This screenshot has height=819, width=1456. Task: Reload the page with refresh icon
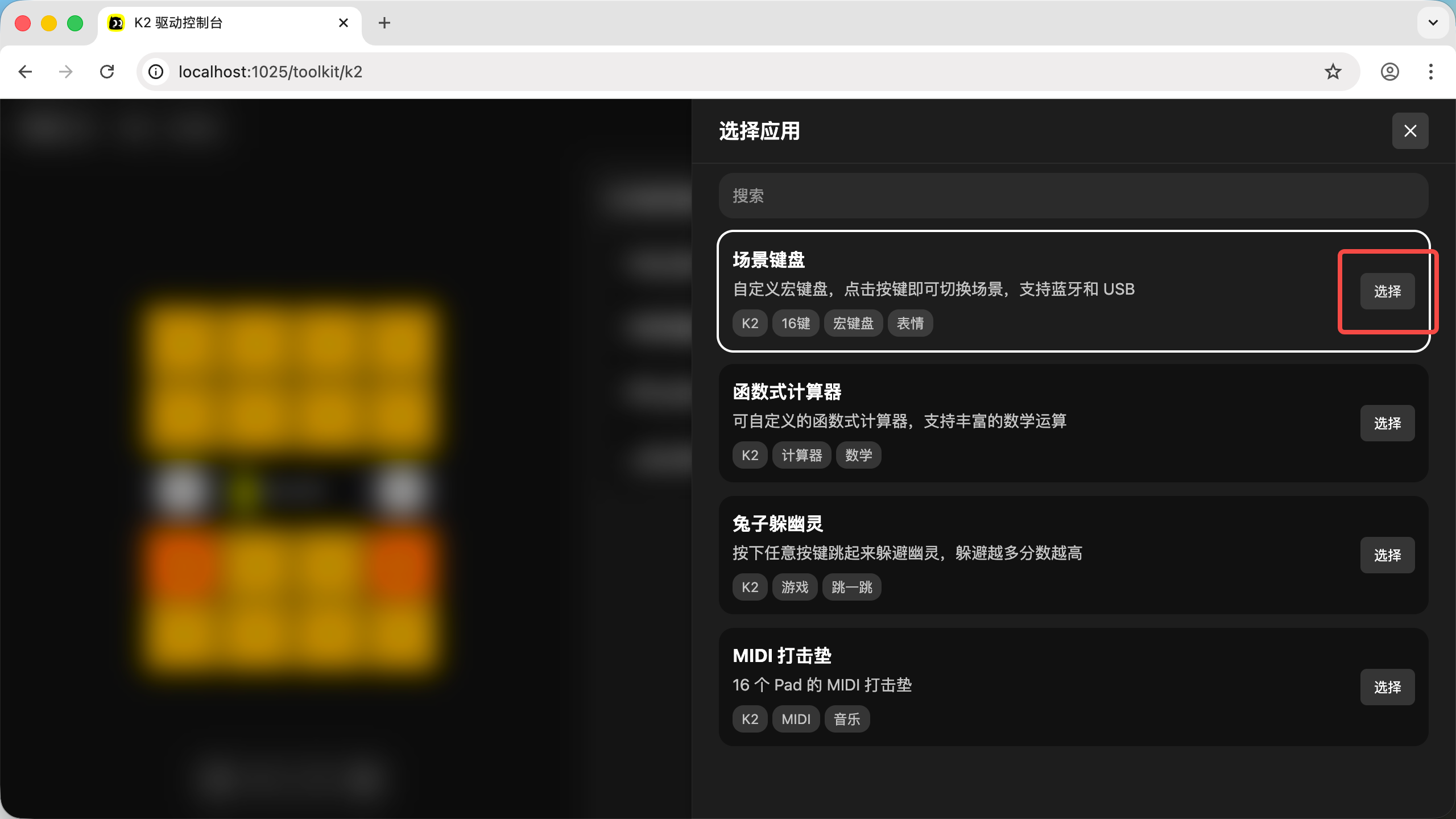107,72
